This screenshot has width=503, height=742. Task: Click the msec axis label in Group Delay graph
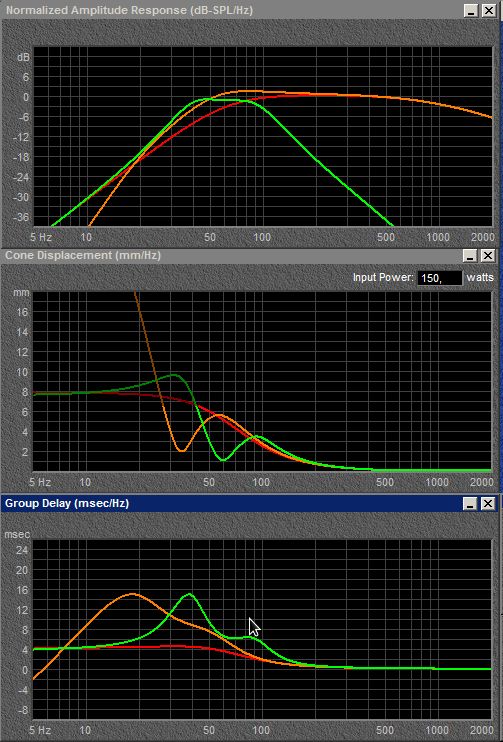17,535
